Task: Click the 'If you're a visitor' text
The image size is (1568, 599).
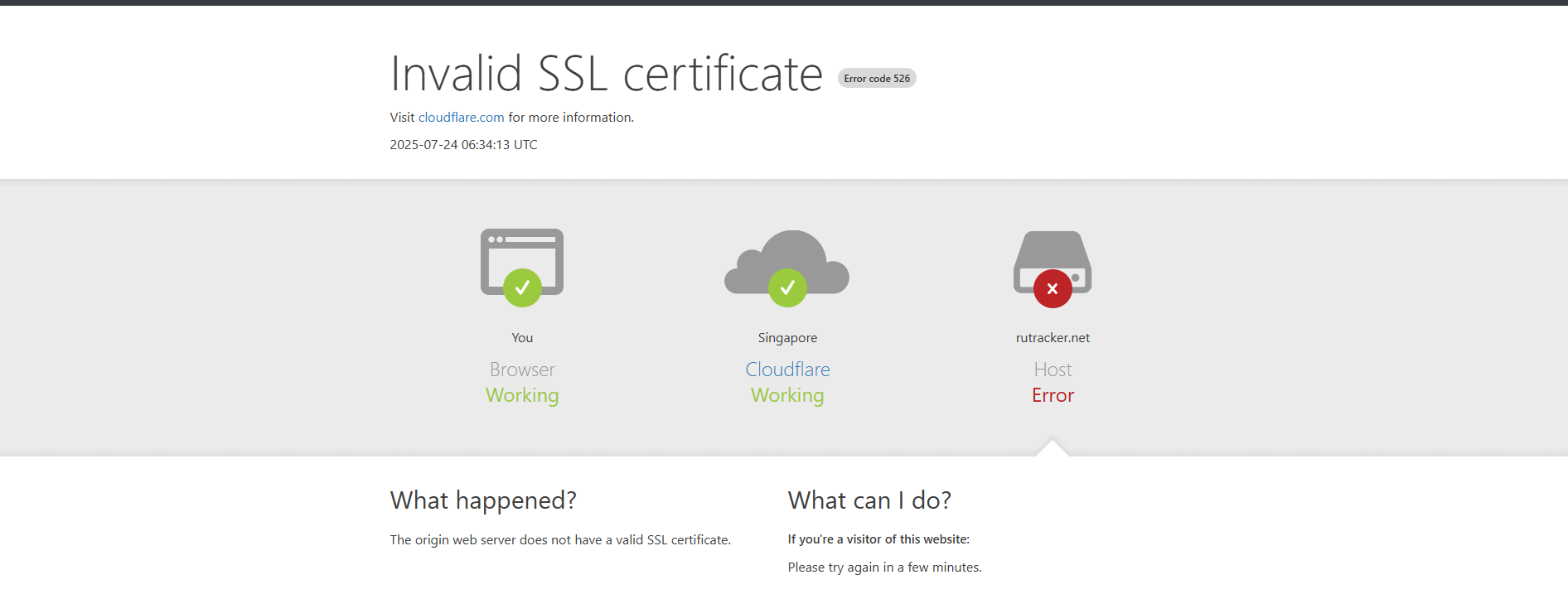Action: [878, 539]
